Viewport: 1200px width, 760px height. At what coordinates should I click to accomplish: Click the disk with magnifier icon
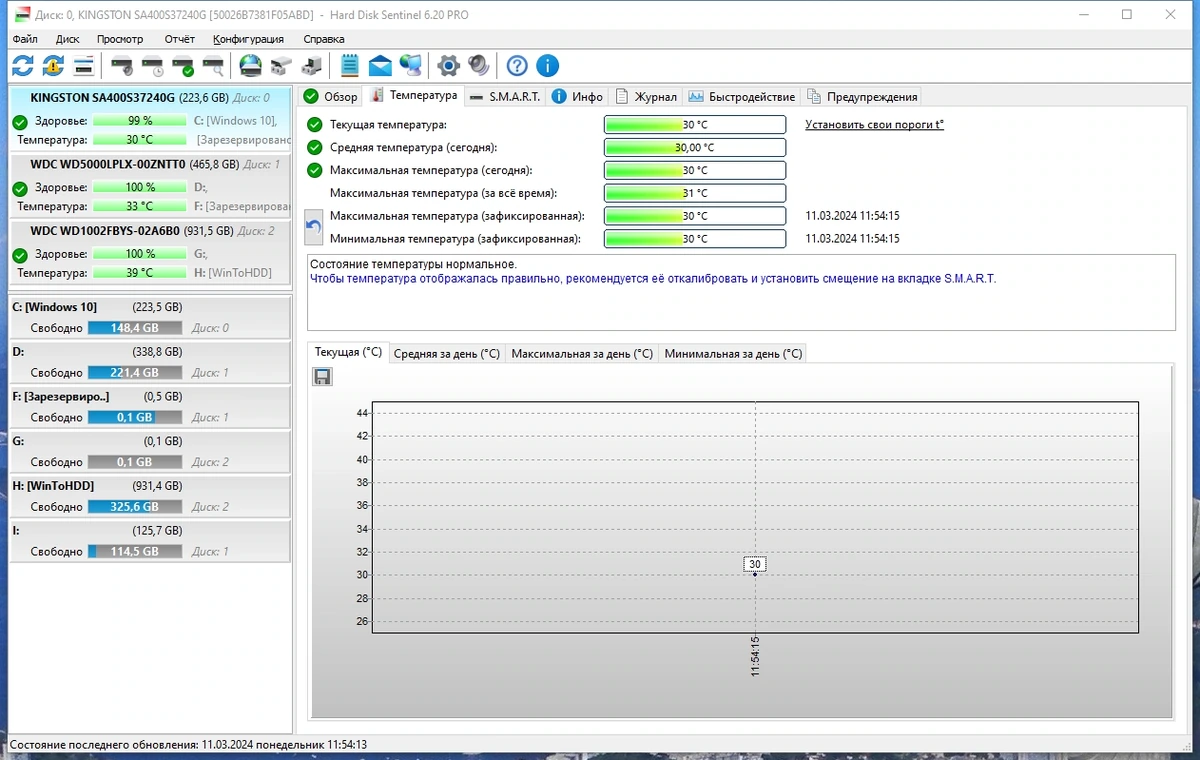pyautogui.click(x=213, y=66)
